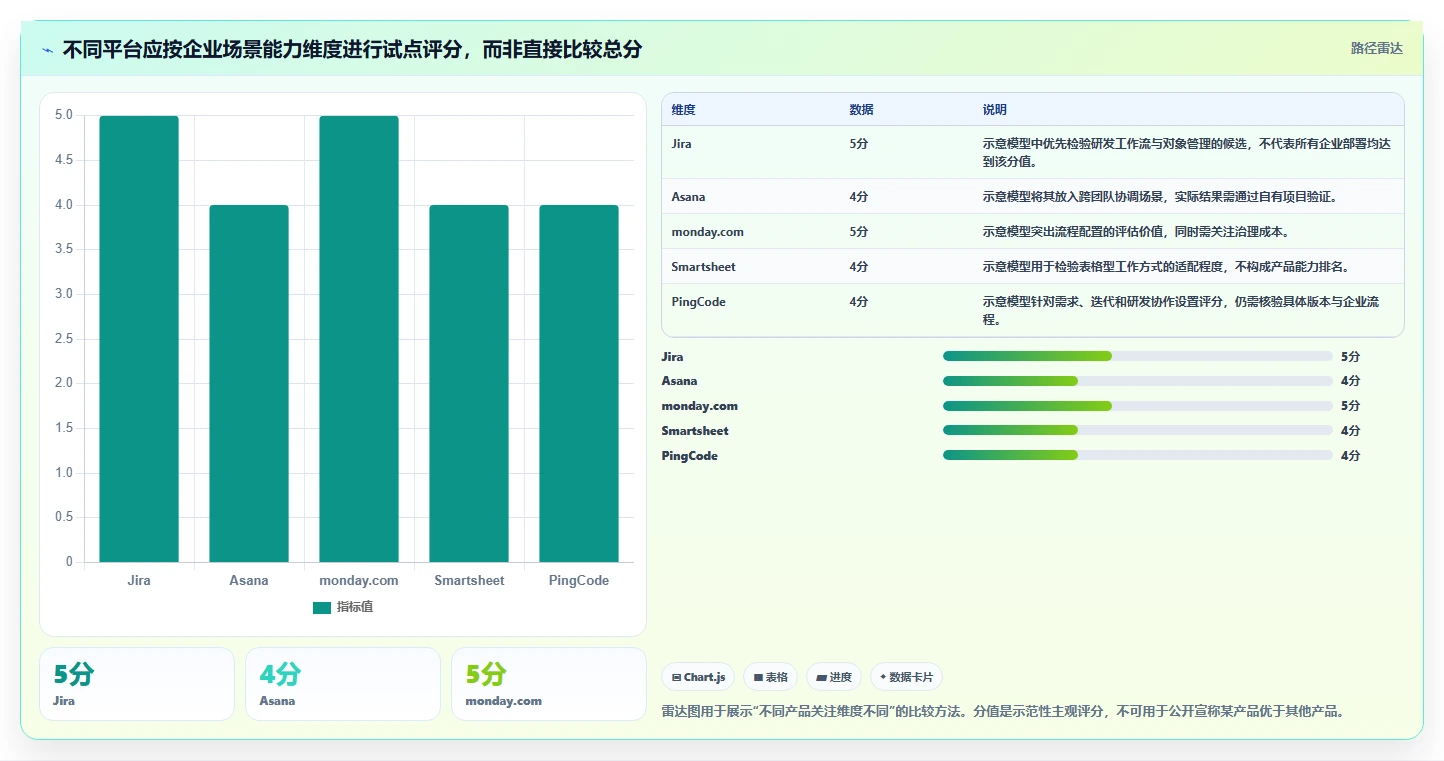Viewport: 1444px width, 761px height.
Task: Click the PingCode label beside its progress bar
Action: (690, 456)
